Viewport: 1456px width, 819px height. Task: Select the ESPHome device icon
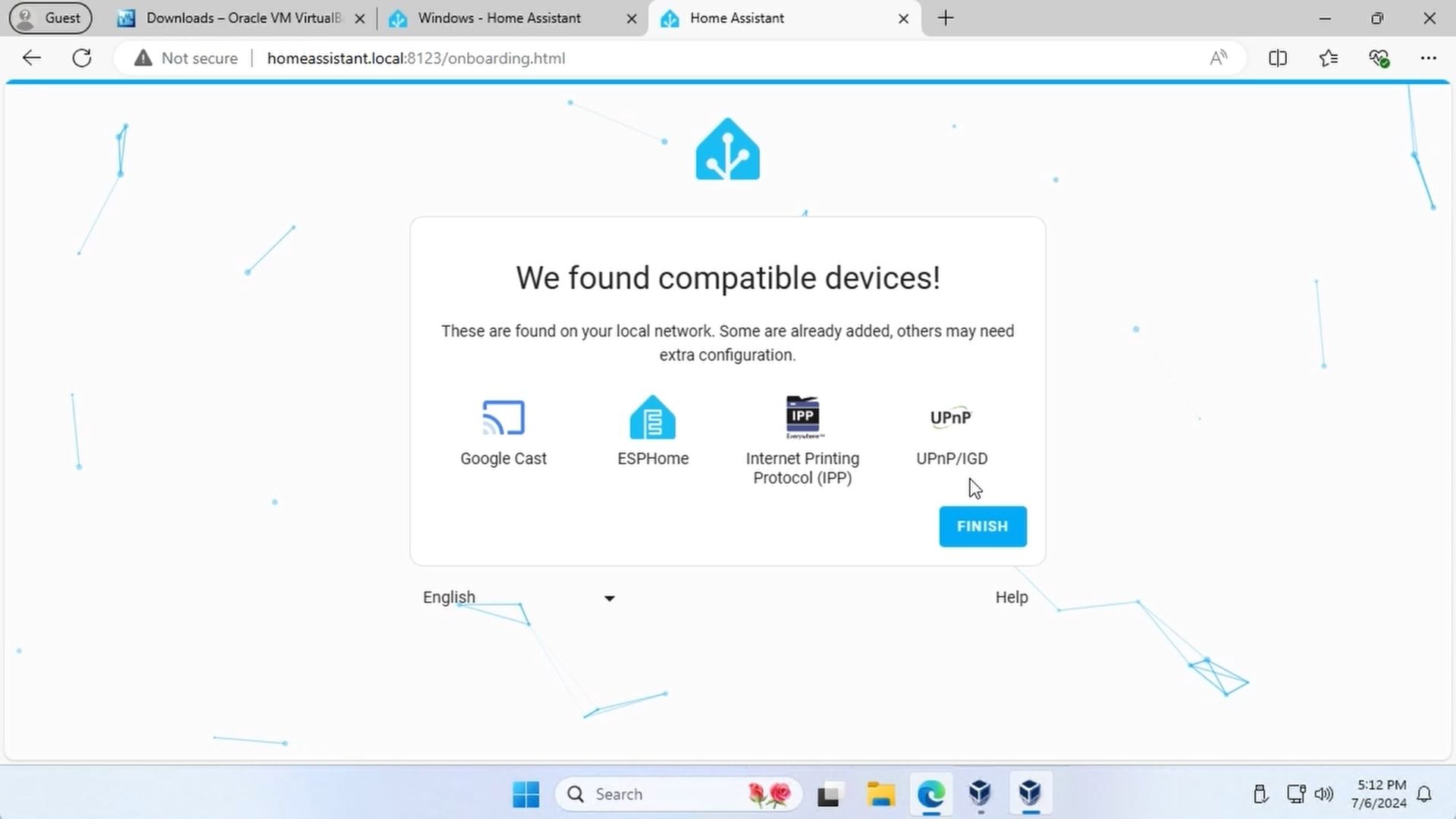tap(652, 417)
